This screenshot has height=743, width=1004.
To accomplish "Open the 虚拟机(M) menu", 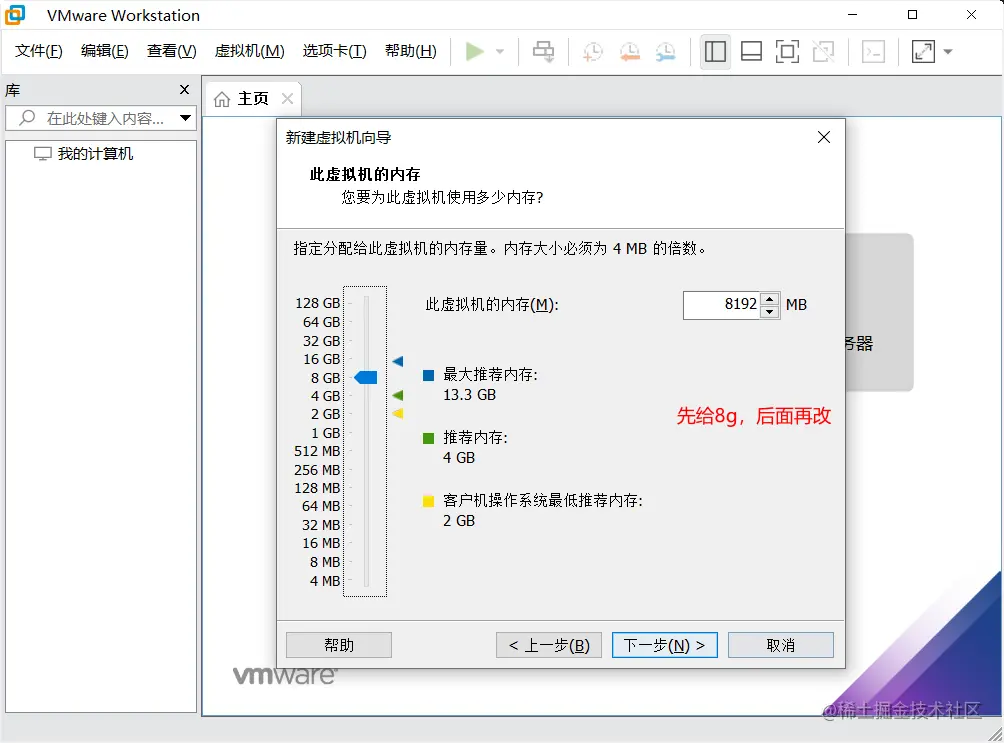I will (248, 51).
